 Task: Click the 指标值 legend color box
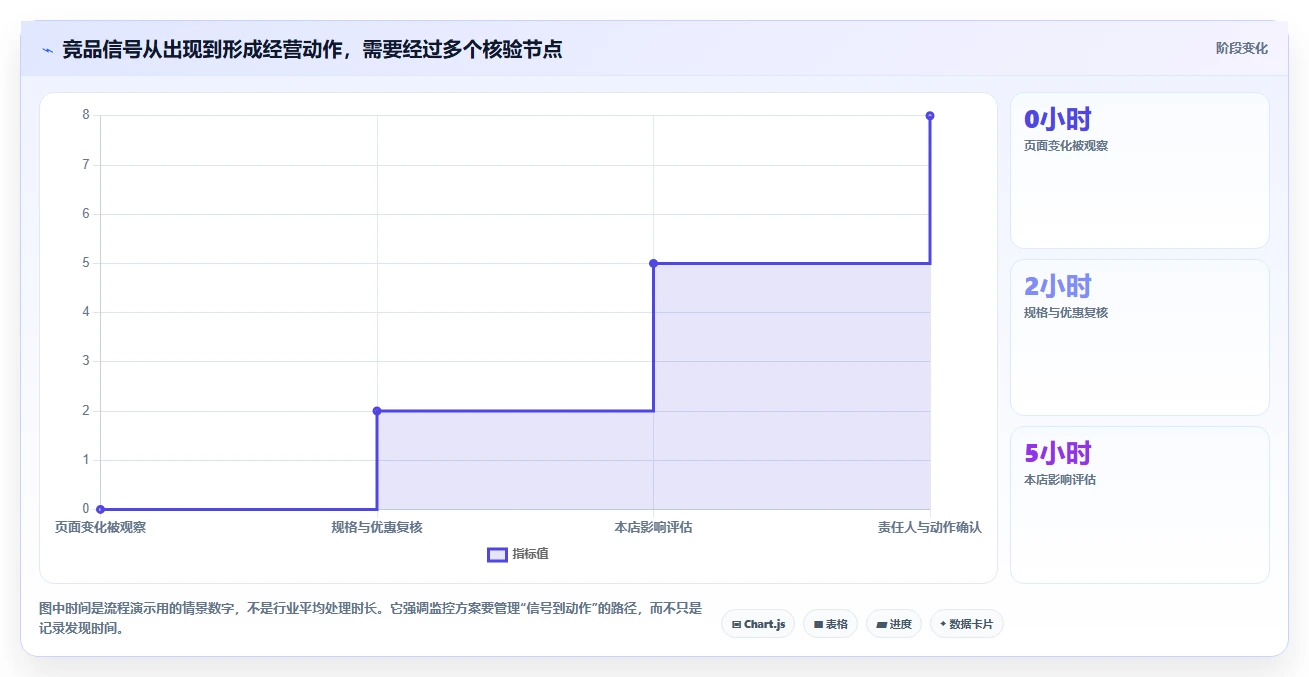click(497, 554)
